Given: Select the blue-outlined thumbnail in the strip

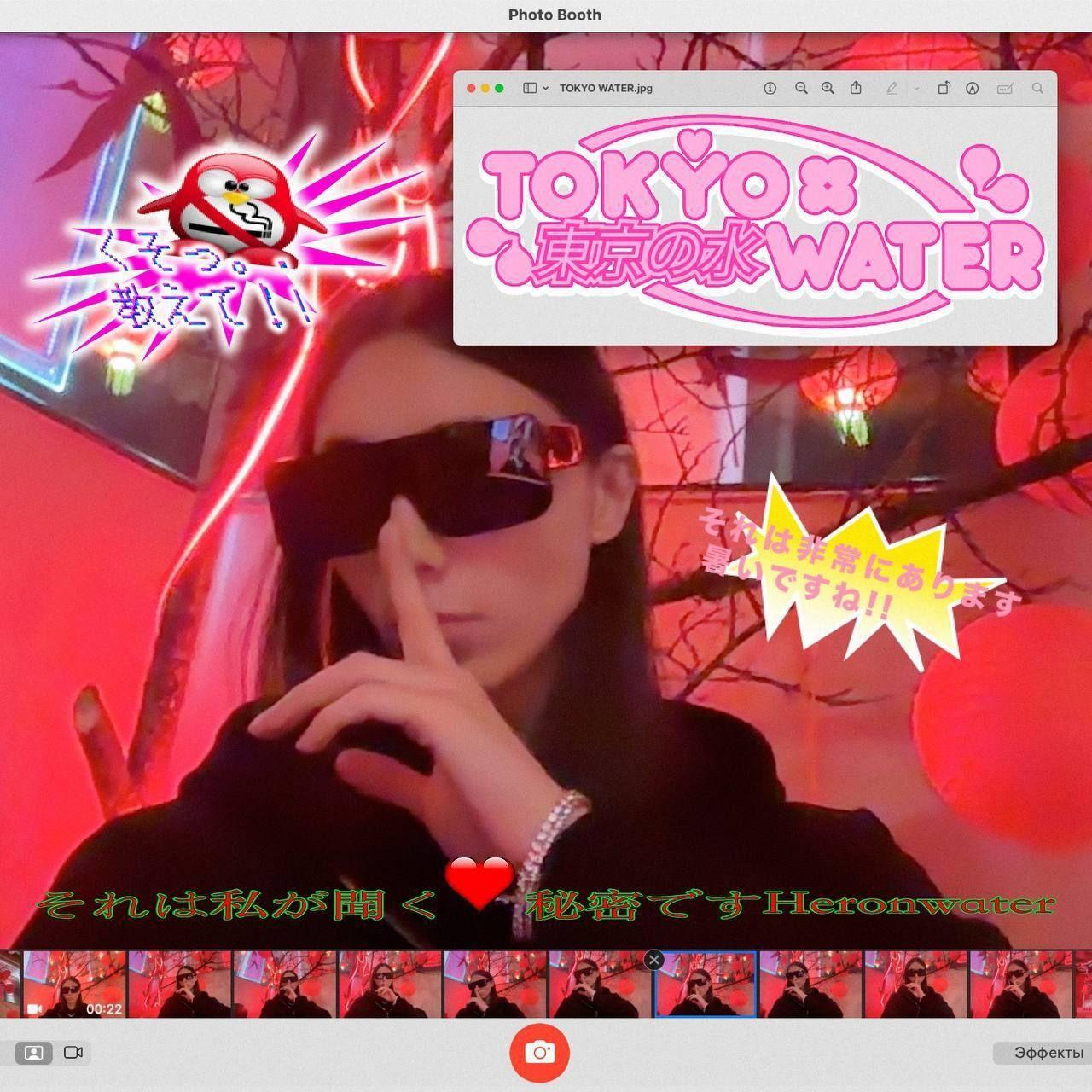Looking at the screenshot, I should pos(705,985).
